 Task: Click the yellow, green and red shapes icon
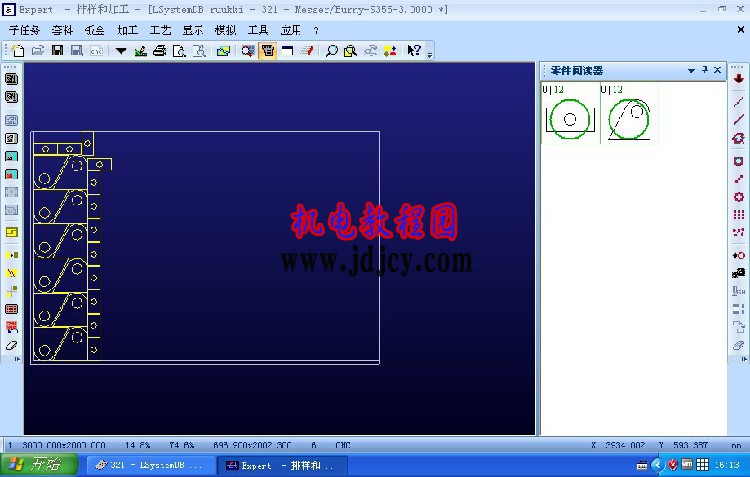[x=390, y=51]
